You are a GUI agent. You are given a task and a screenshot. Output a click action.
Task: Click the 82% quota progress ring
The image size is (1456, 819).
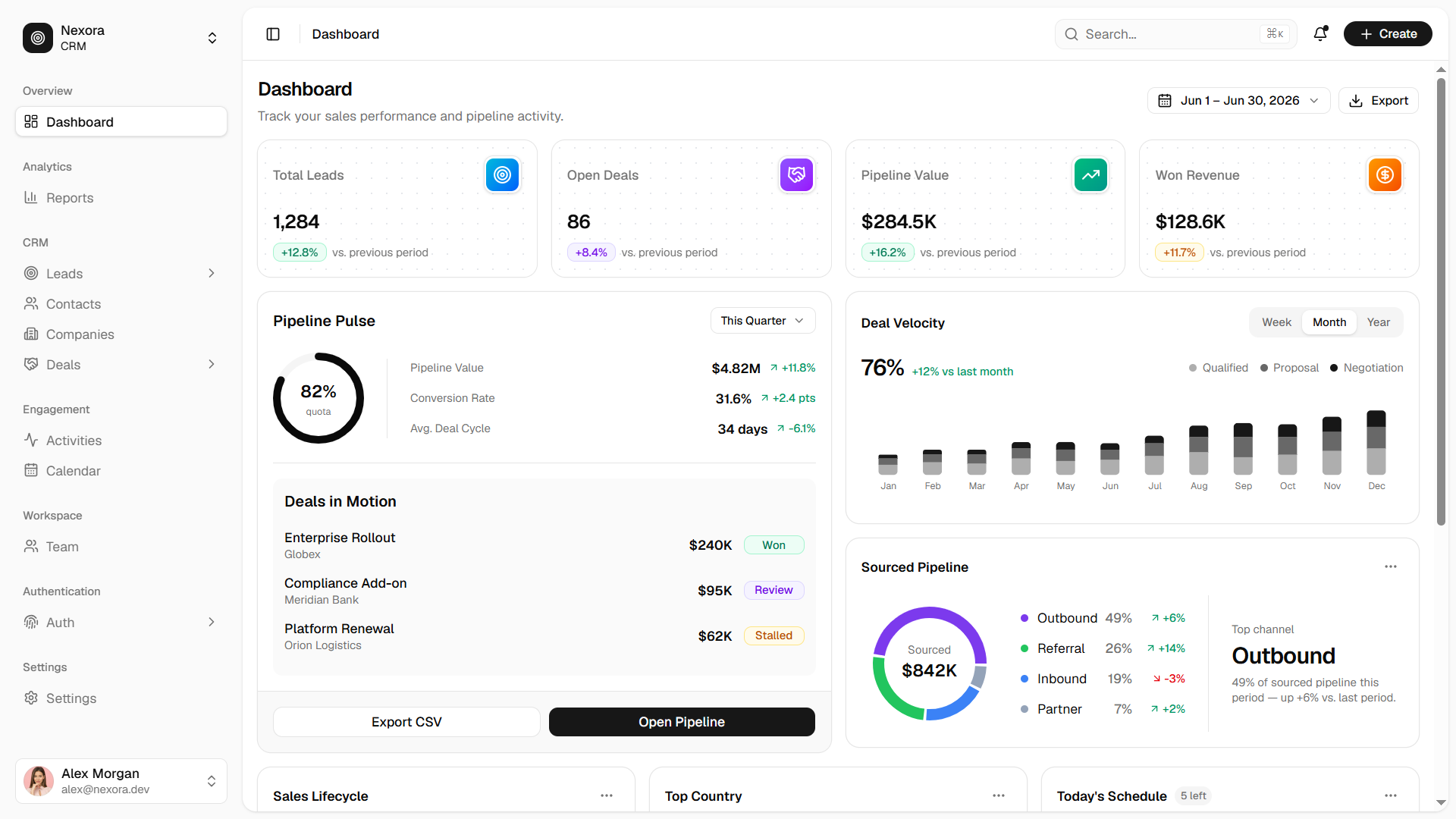318,398
